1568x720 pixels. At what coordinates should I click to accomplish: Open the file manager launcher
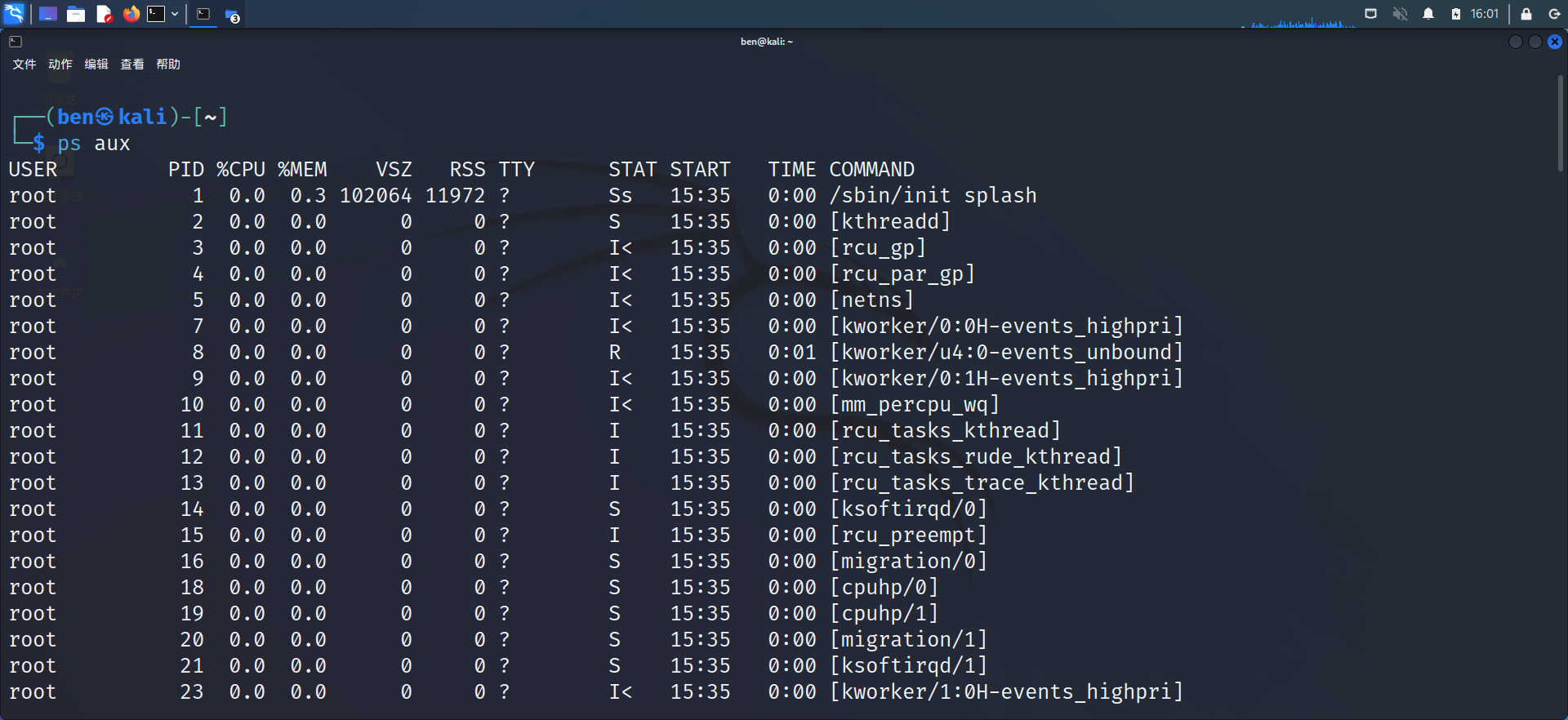(x=76, y=14)
